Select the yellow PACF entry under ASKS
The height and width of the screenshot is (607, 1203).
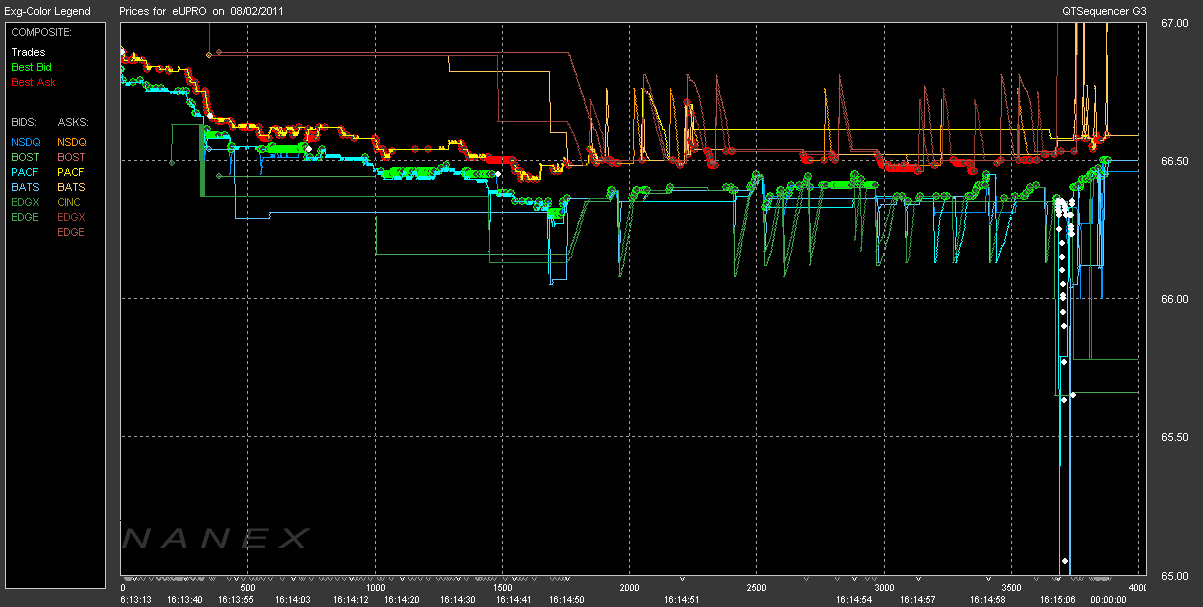point(71,172)
